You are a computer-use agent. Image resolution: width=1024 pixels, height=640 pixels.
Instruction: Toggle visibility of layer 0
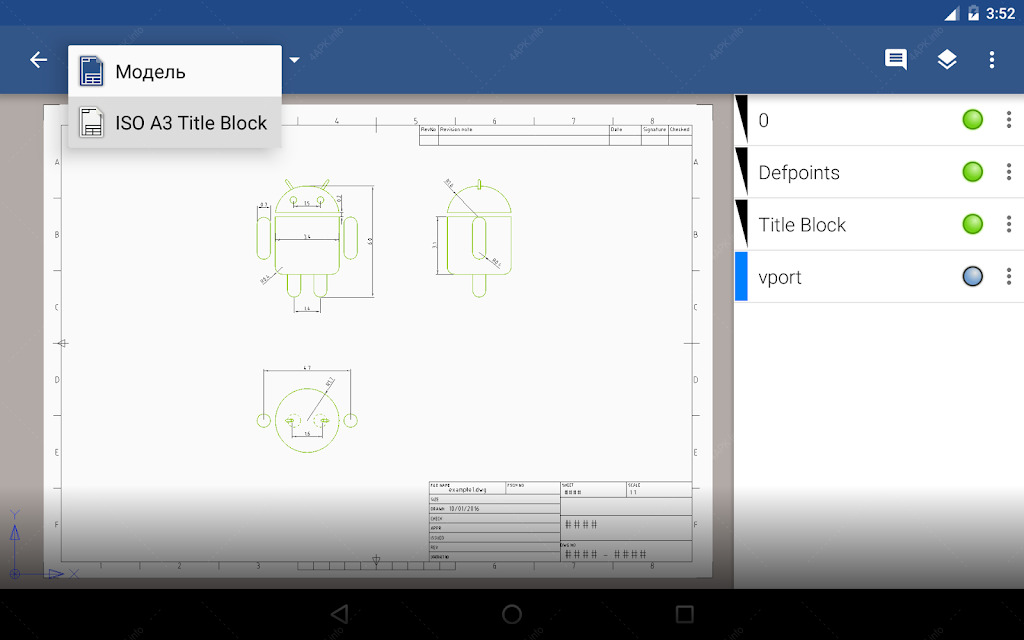pyautogui.click(x=972, y=120)
